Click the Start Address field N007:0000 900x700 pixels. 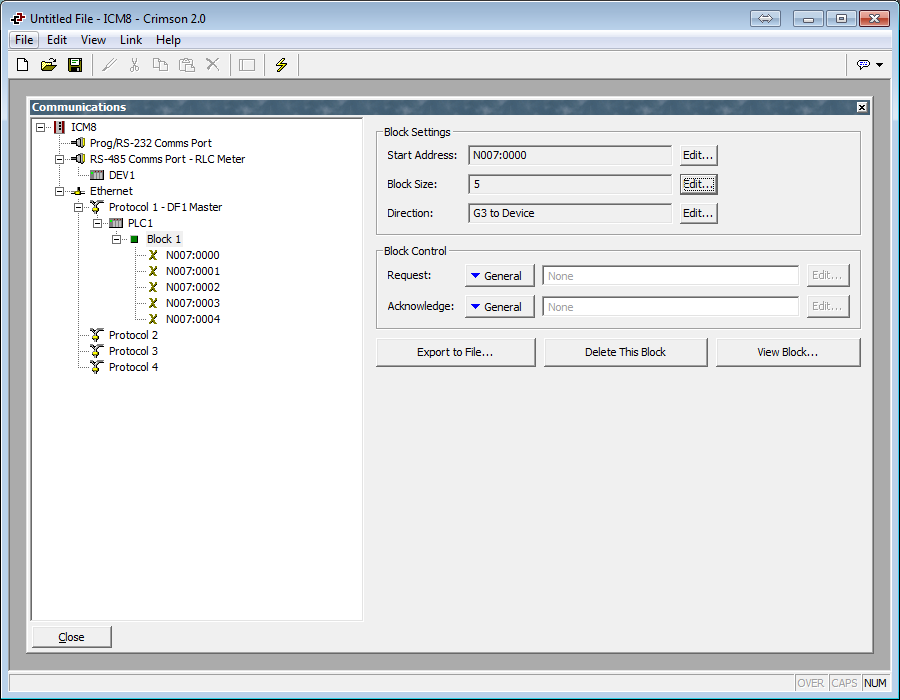(570, 155)
